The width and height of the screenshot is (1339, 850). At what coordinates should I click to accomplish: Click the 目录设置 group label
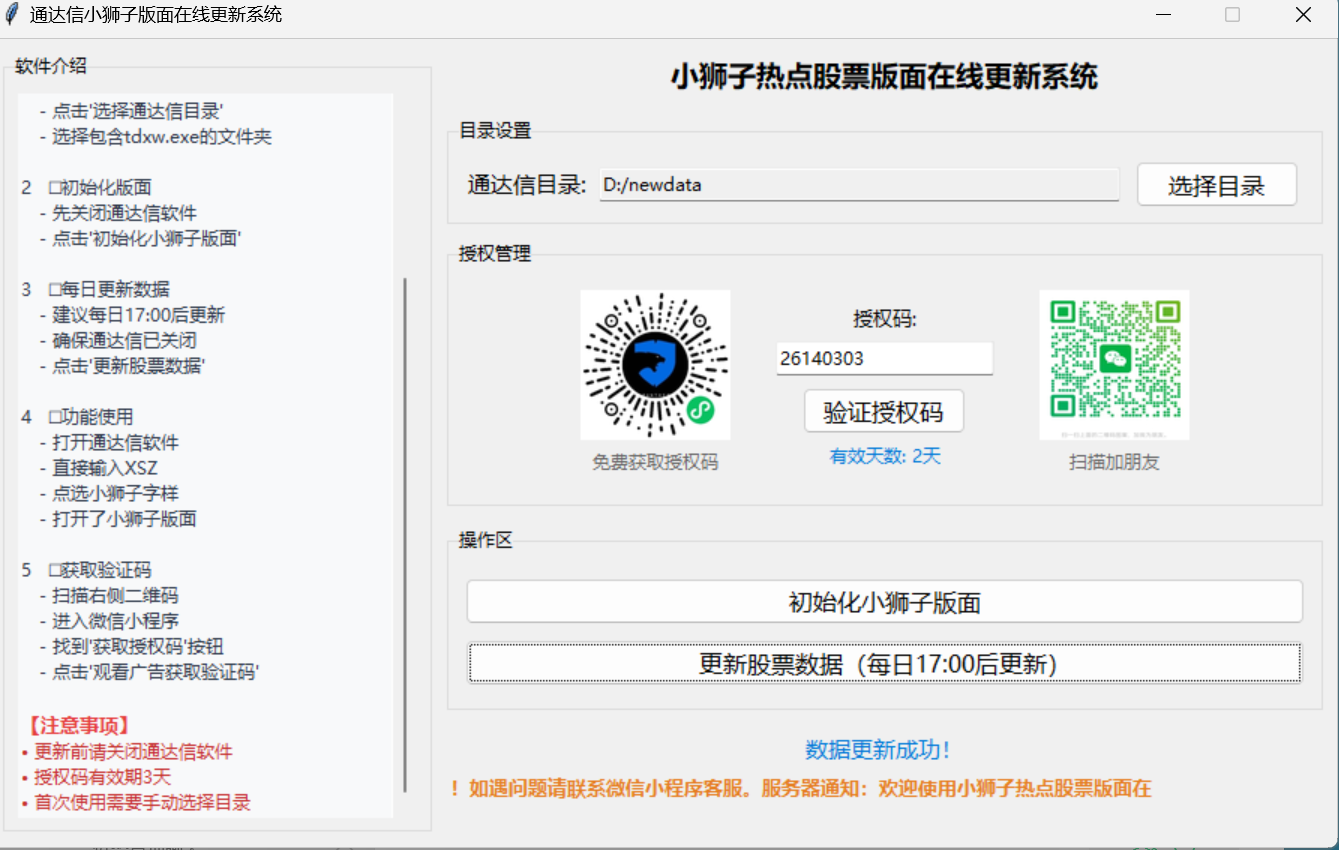coord(495,130)
